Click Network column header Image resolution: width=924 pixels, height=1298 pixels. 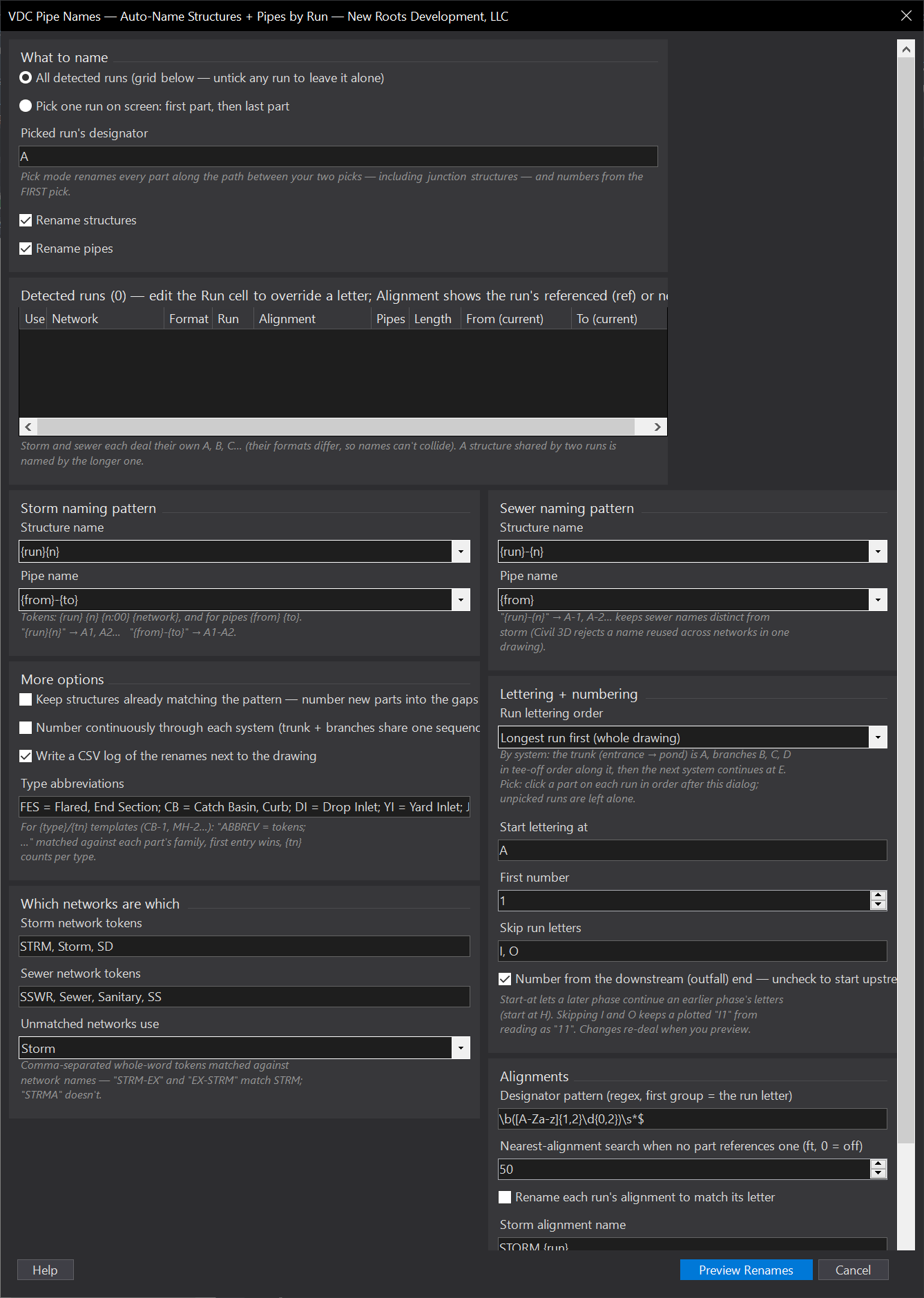[106, 319]
